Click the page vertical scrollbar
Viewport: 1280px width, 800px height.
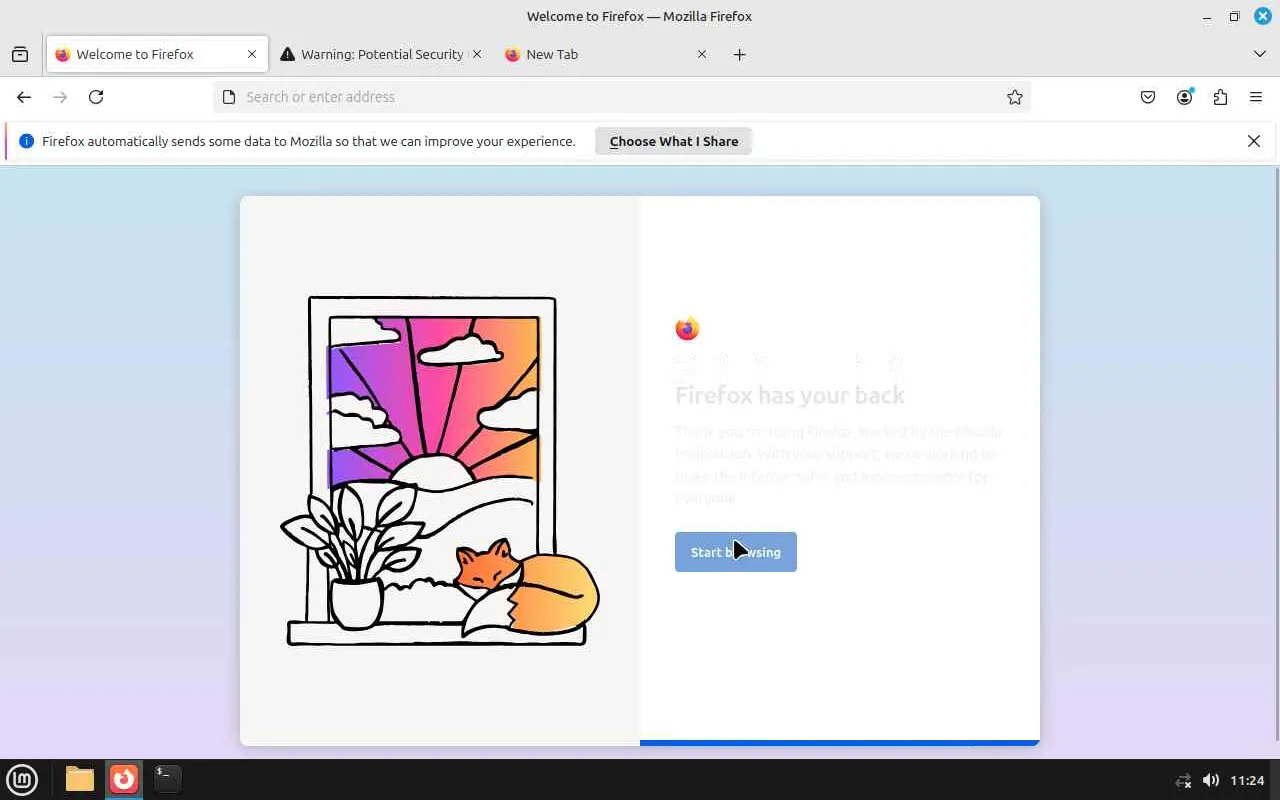pyautogui.click(x=1276, y=455)
